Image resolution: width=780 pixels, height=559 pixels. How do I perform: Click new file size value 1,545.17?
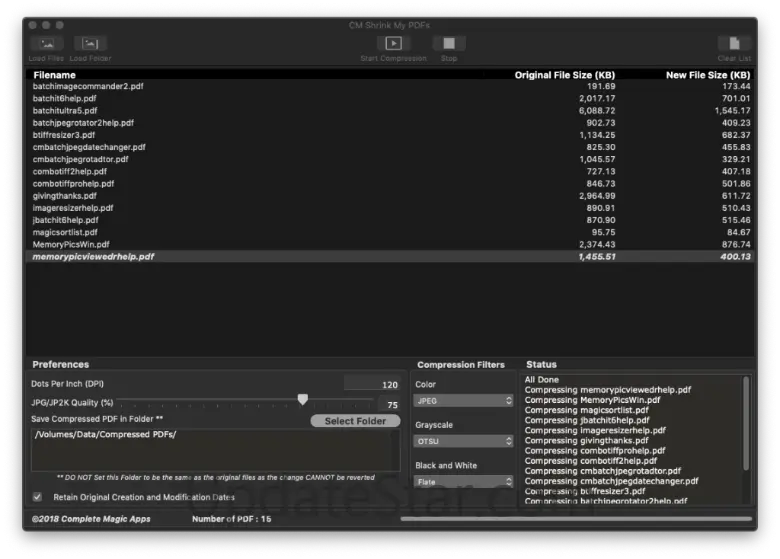(732, 111)
